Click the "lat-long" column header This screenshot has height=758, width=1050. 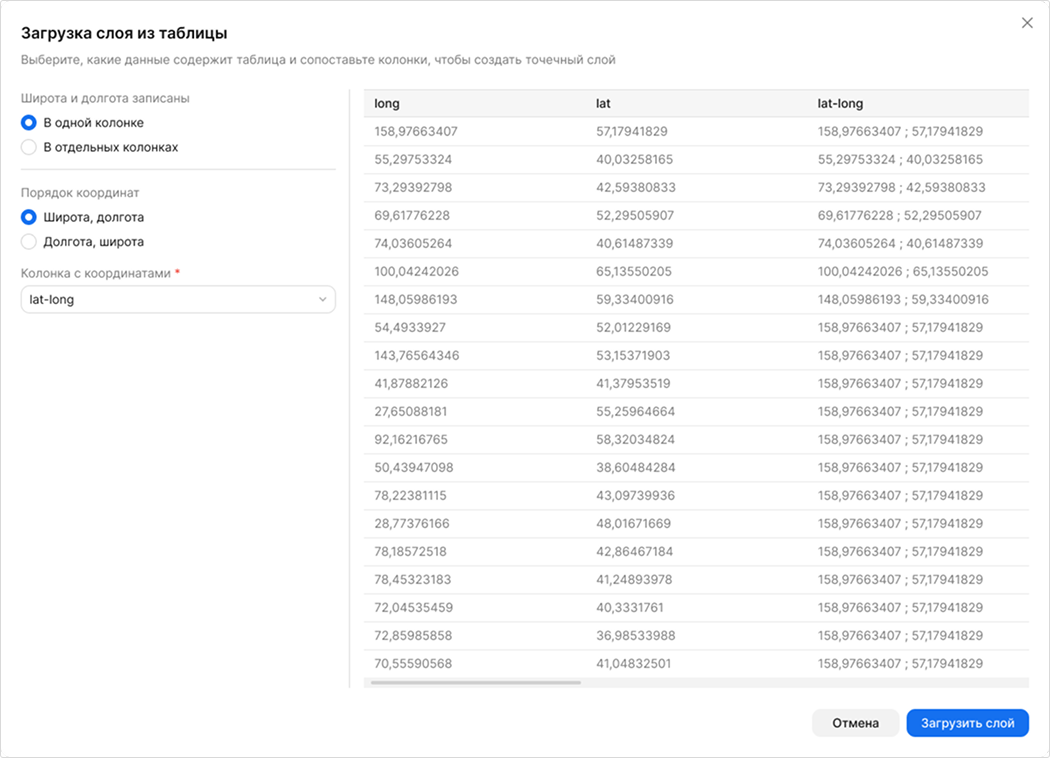(x=840, y=104)
